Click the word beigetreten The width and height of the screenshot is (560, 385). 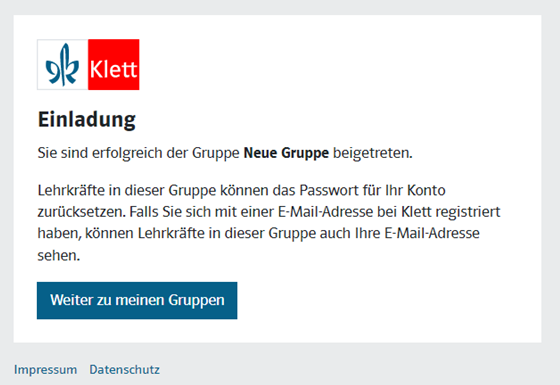[x=371, y=153]
